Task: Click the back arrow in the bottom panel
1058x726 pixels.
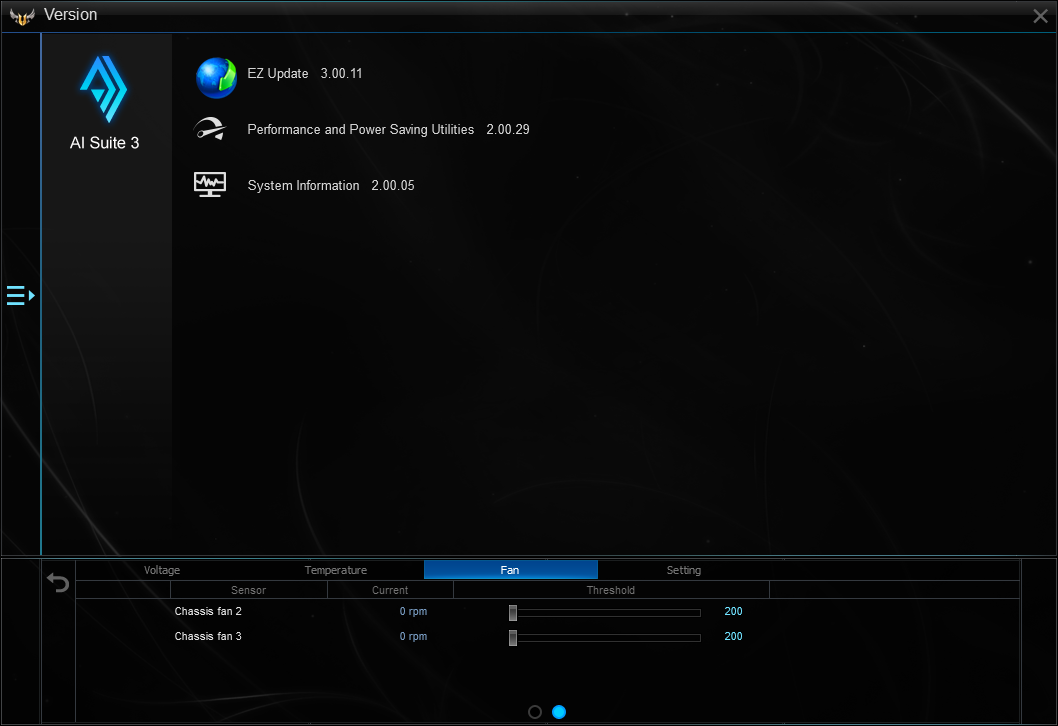Action: tap(58, 582)
